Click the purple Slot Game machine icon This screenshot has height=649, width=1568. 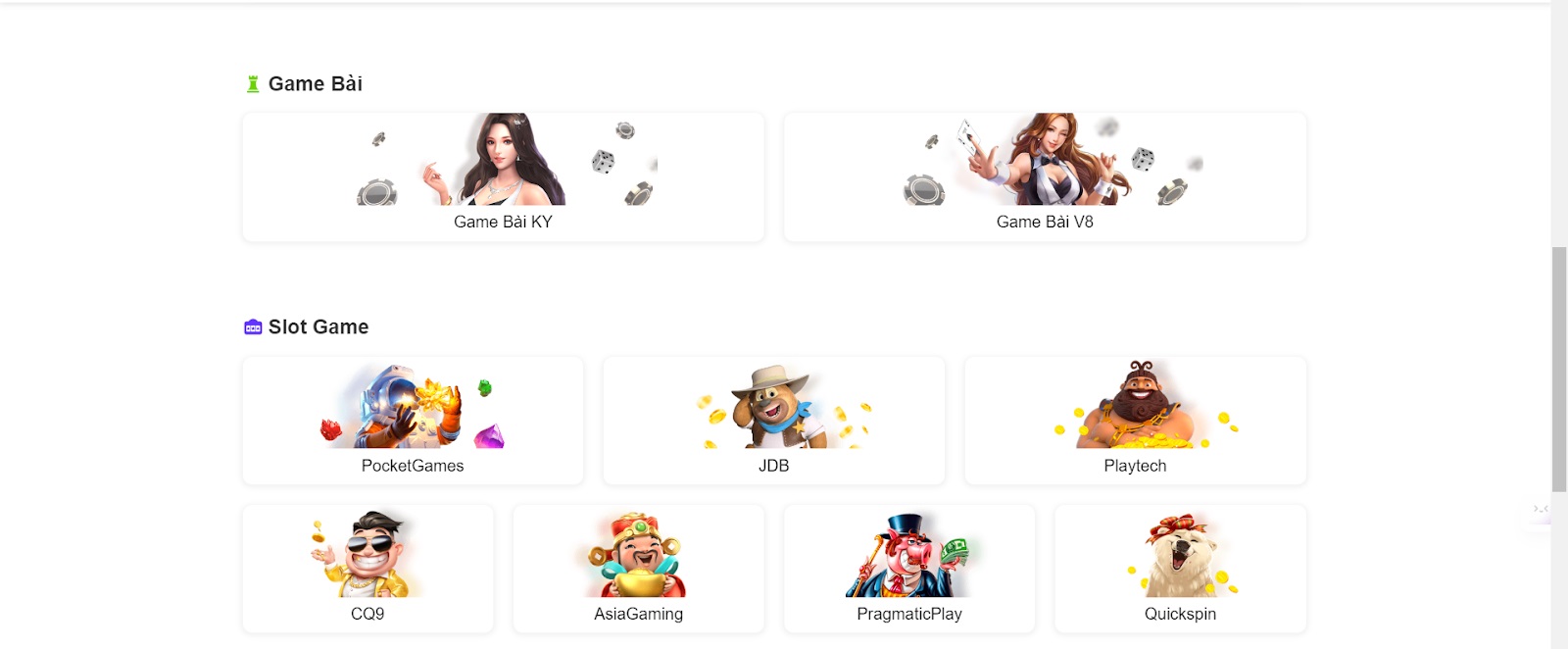pyautogui.click(x=253, y=327)
